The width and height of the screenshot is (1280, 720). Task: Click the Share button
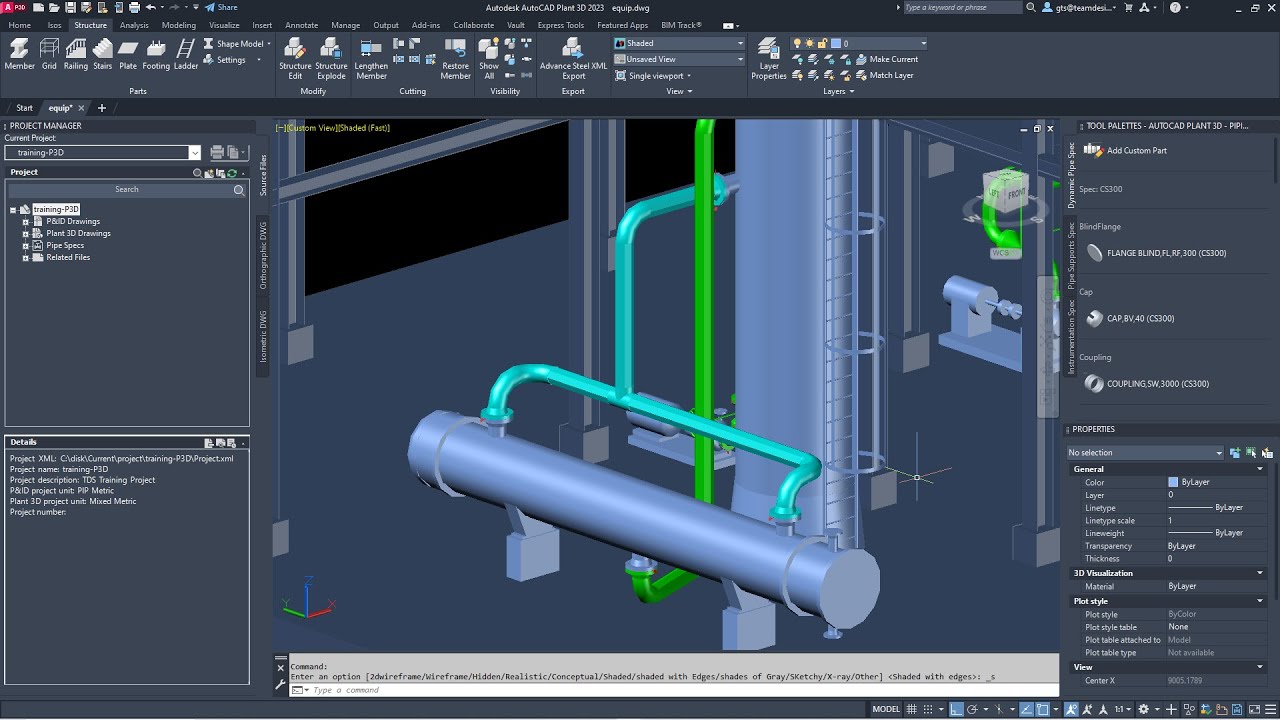tap(221, 7)
